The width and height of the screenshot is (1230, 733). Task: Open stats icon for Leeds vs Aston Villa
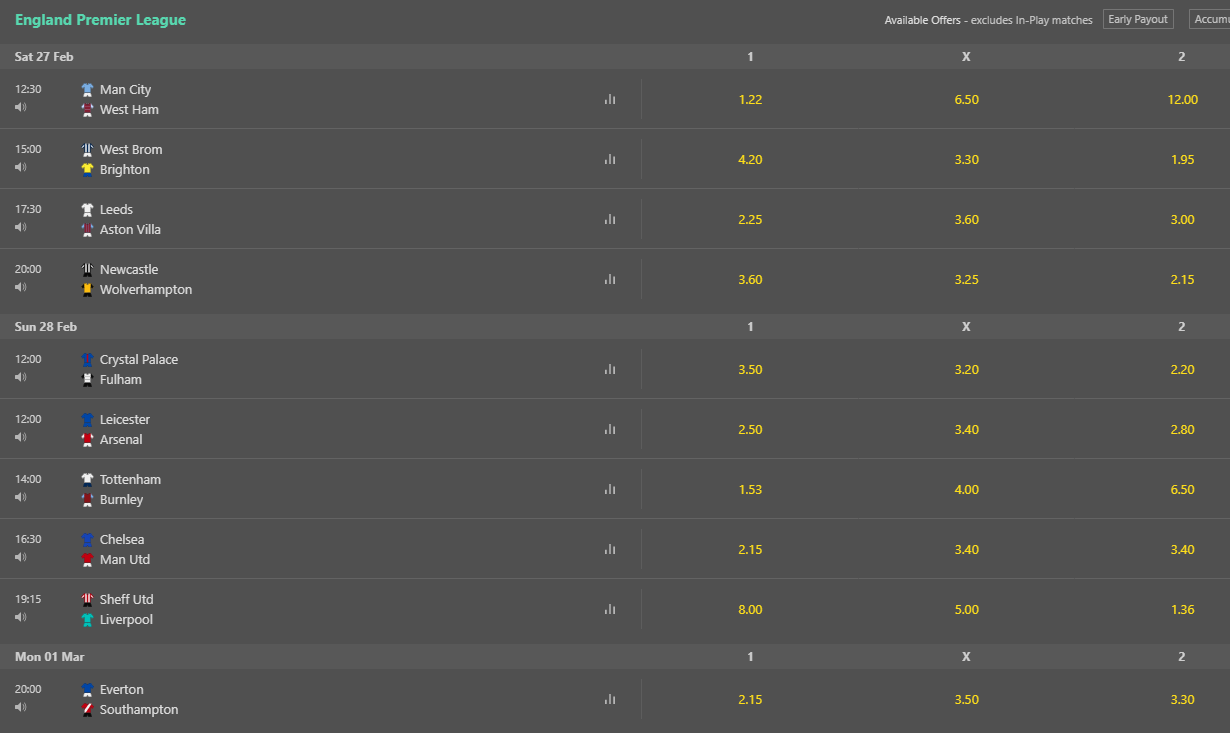point(609,219)
